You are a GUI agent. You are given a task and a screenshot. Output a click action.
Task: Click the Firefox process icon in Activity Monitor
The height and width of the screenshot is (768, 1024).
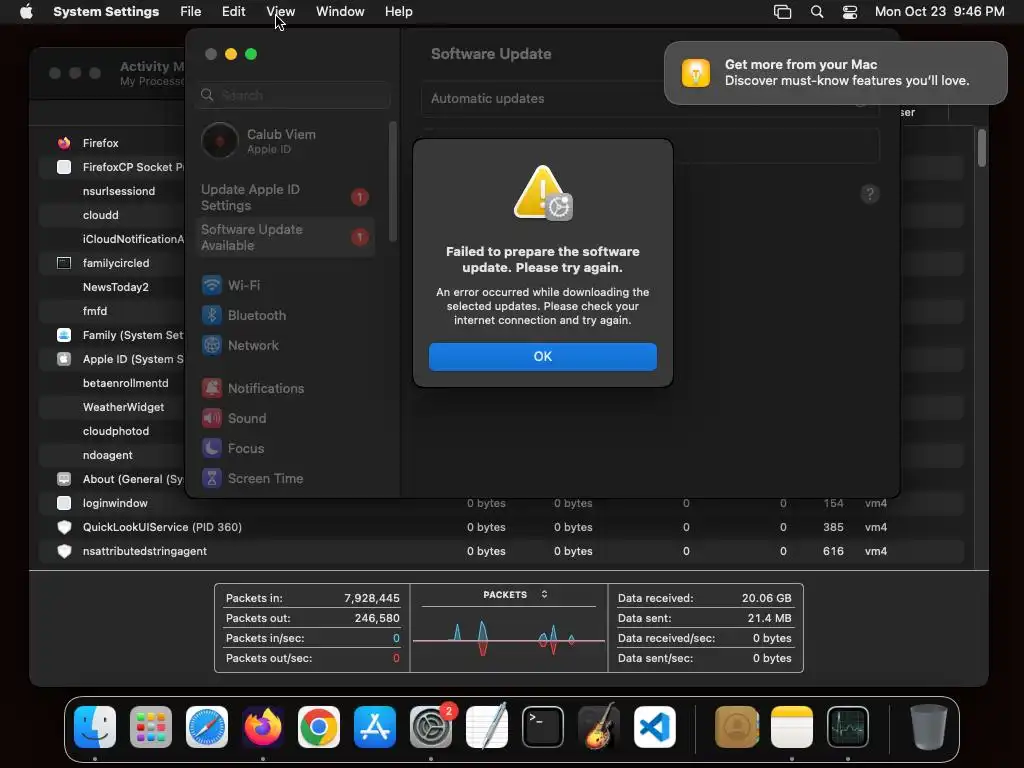(x=64, y=143)
